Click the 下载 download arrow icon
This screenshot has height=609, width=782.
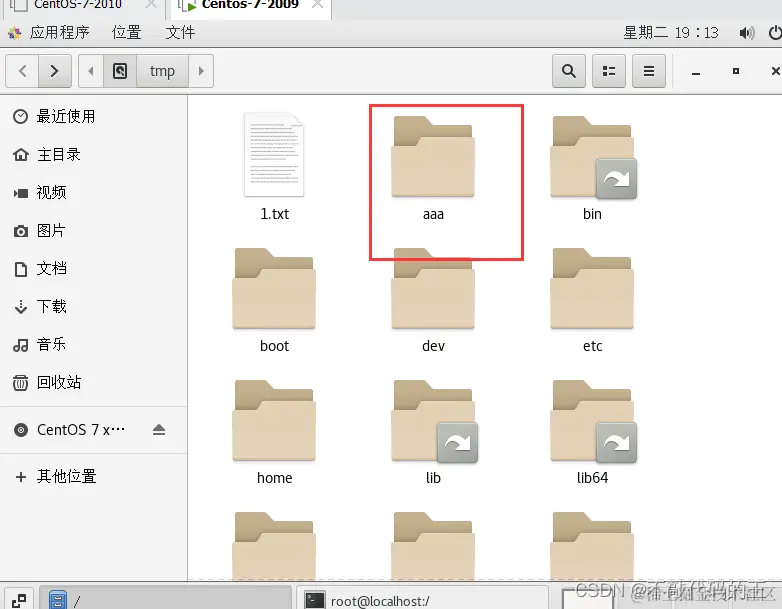tap(20, 306)
